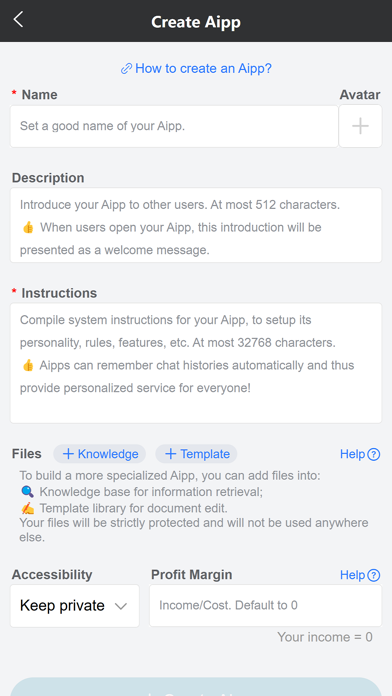This screenshot has height=696, width=392.
Task: Click the Create Aipp header title
Action: [196, 22]
